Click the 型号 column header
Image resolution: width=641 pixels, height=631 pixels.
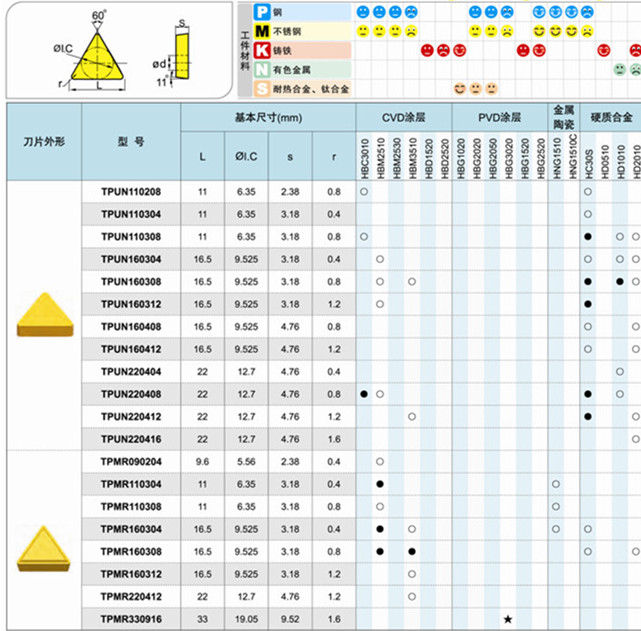coord(130,141)
